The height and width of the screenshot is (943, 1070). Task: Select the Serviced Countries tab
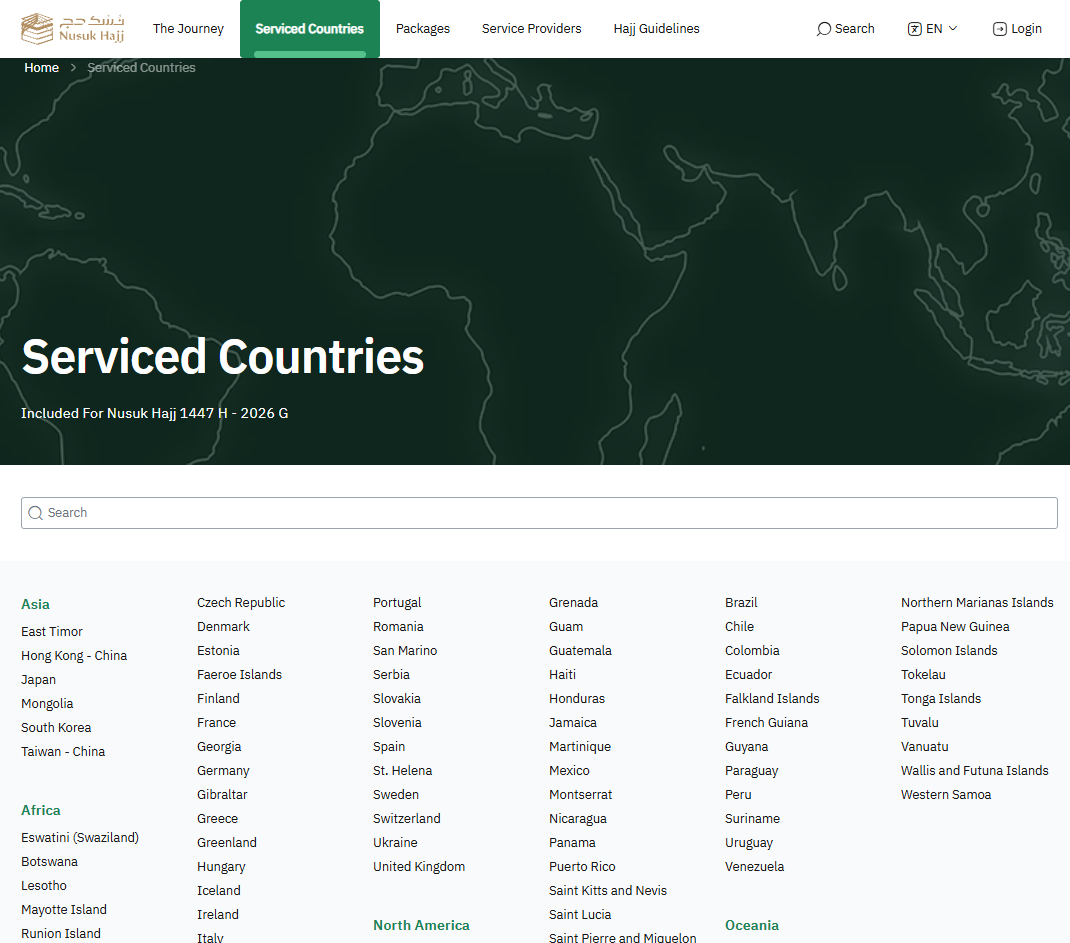click(310, 29)
